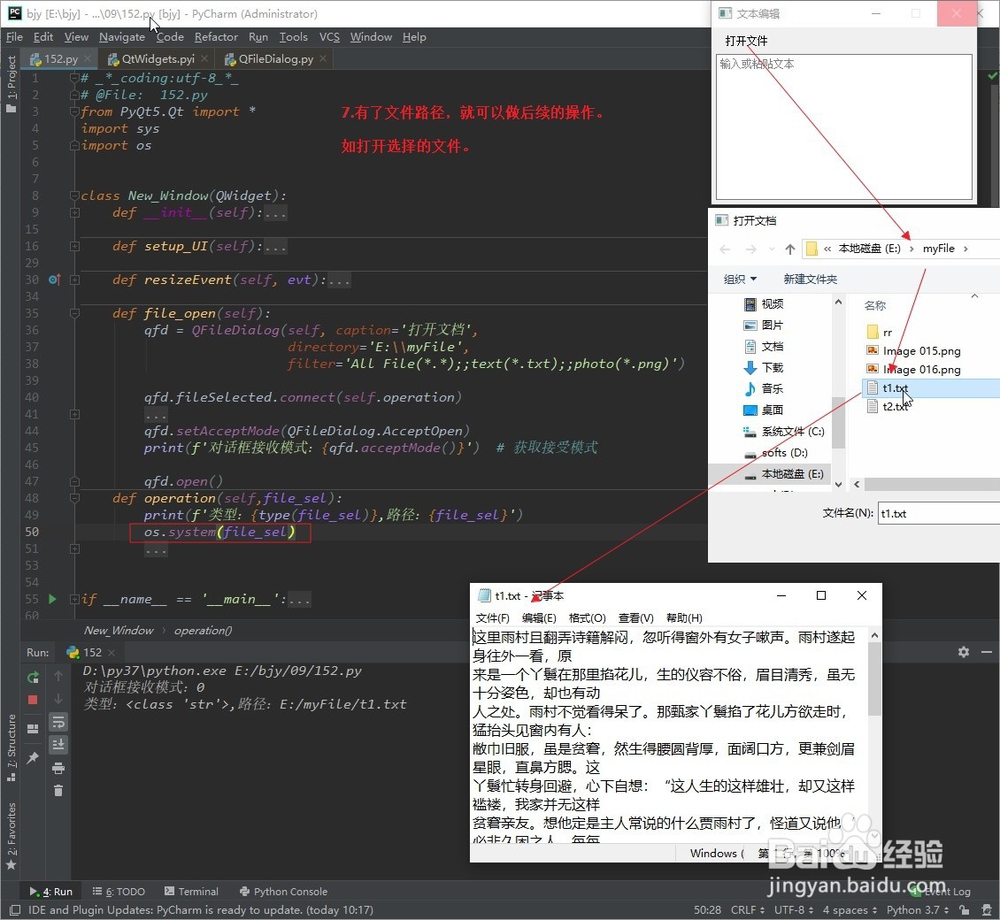Open CRLF line separator selector
1000x920 pixels.
click(x=747, y=910)
